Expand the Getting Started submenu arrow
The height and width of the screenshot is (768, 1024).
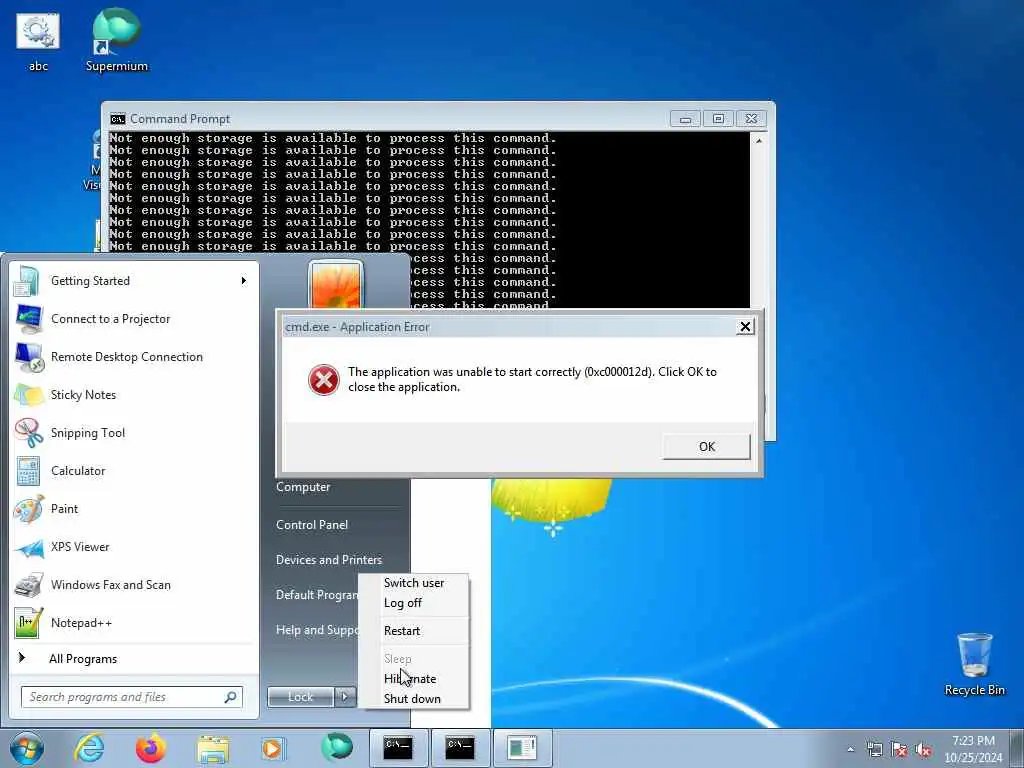244,281
